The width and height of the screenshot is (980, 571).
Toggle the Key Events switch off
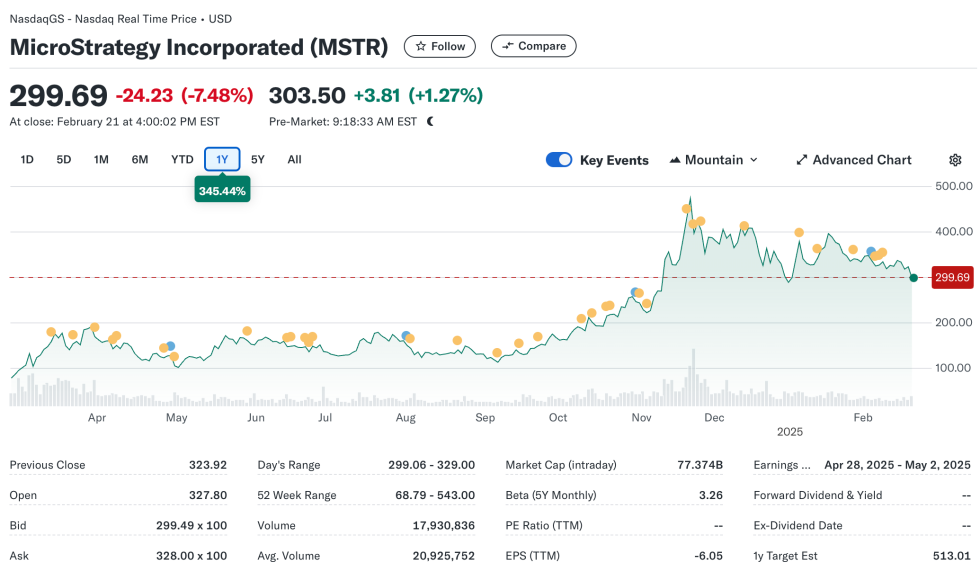tap(559, 160)
